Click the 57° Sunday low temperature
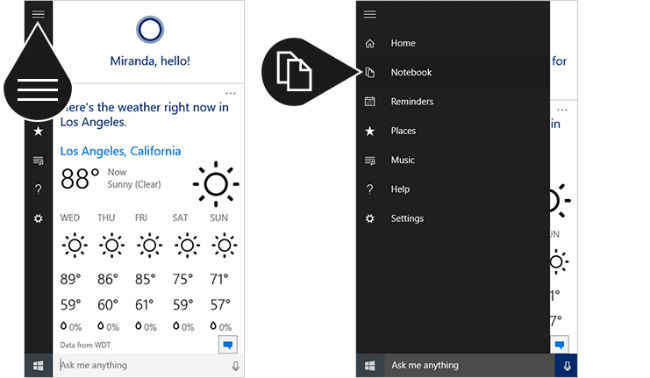Screen dimensions: 650x378 coord(220,305)
